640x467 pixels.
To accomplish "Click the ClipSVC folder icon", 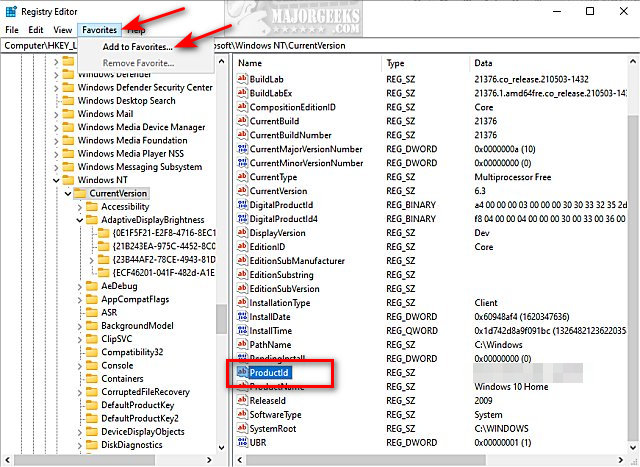I will [92, 339].
